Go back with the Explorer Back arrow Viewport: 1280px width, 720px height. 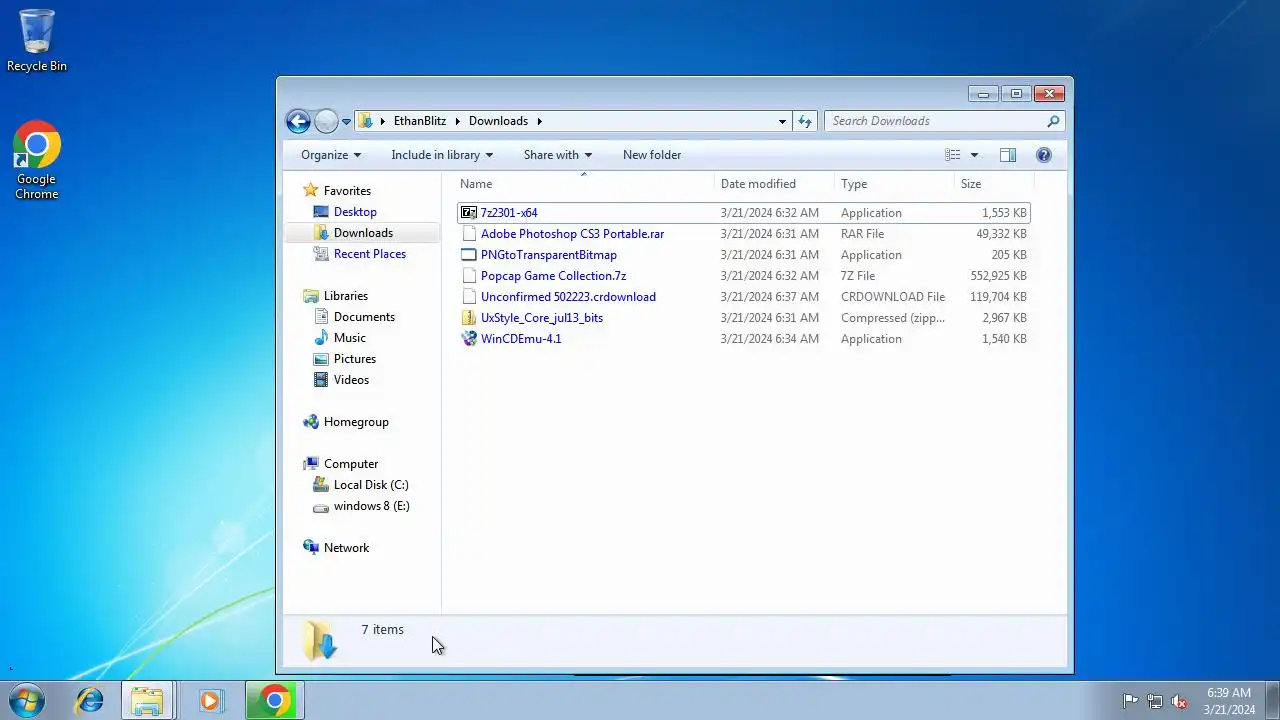(x=298, y=121)
